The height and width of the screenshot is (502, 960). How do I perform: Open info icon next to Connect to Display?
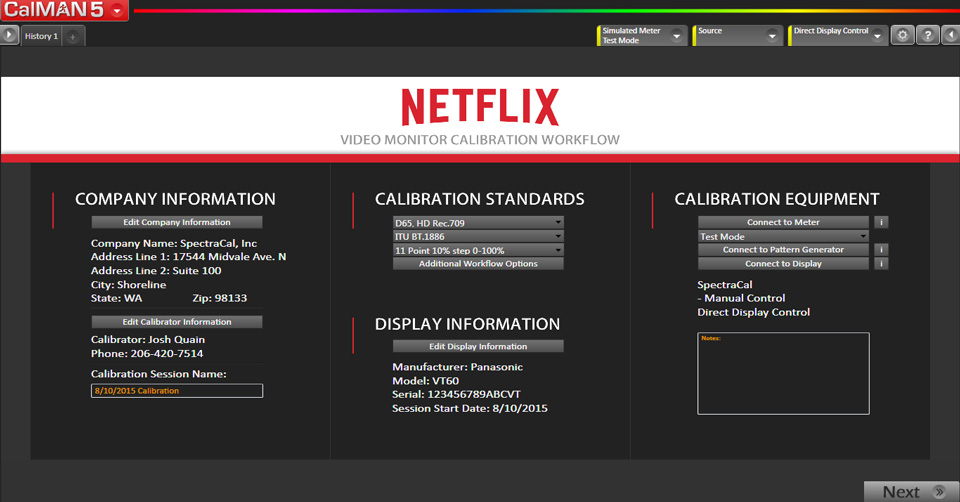pyautogui.click(x=881, y=264)
